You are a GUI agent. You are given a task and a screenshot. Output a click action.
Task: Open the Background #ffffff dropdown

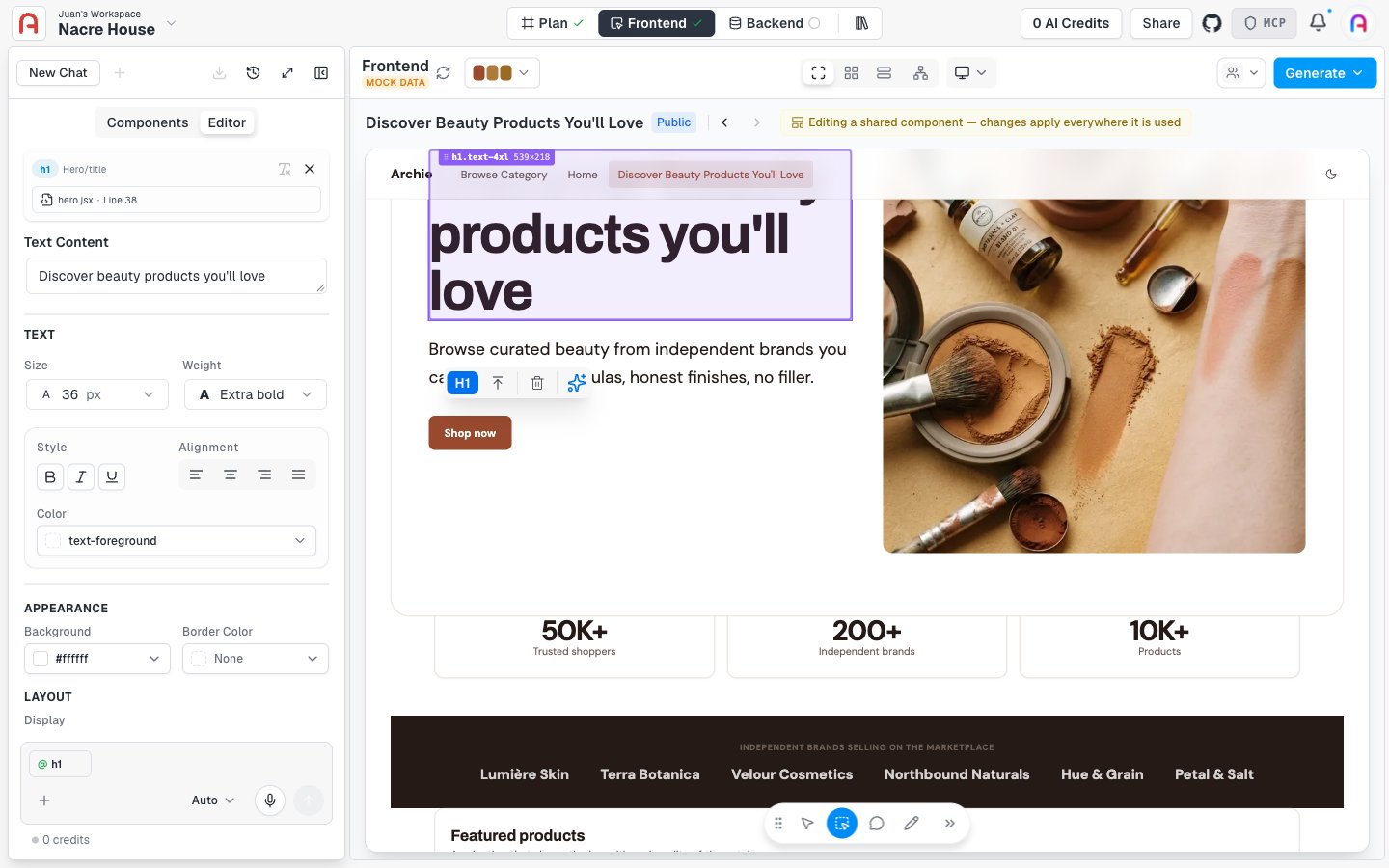point(97,659)
